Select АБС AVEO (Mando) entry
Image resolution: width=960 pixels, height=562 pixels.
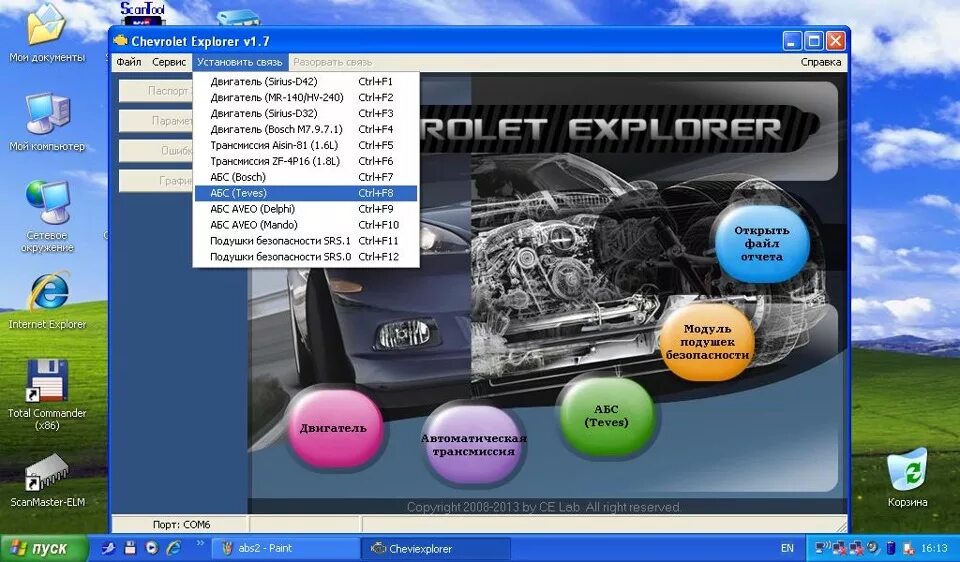click(x=306, y=225)
